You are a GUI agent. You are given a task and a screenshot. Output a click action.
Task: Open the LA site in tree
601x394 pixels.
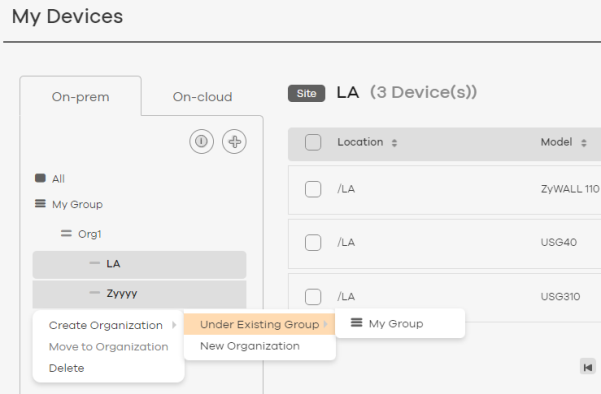tap(139, 264)
